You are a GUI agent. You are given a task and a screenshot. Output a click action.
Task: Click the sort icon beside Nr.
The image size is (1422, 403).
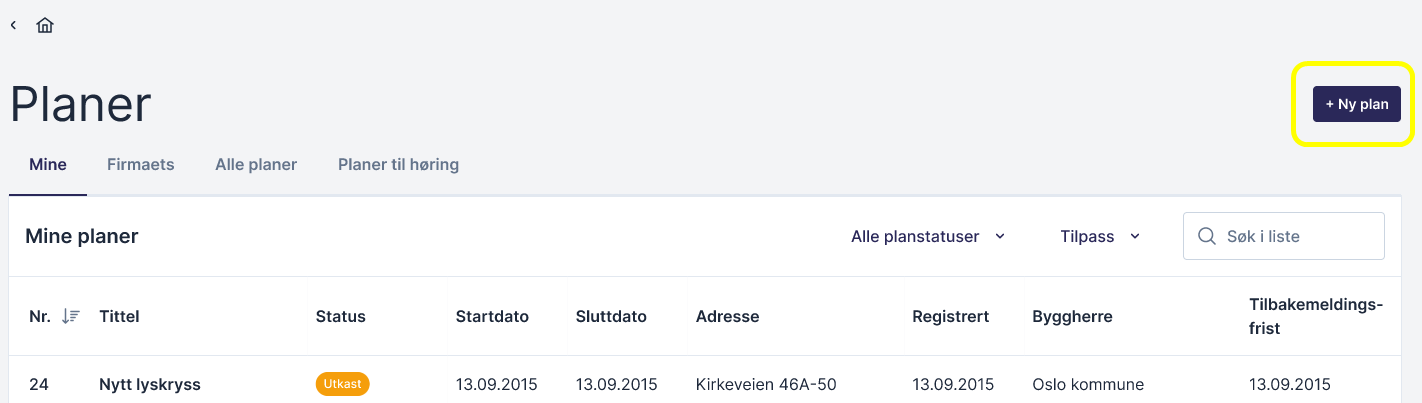tap(70, 316)
